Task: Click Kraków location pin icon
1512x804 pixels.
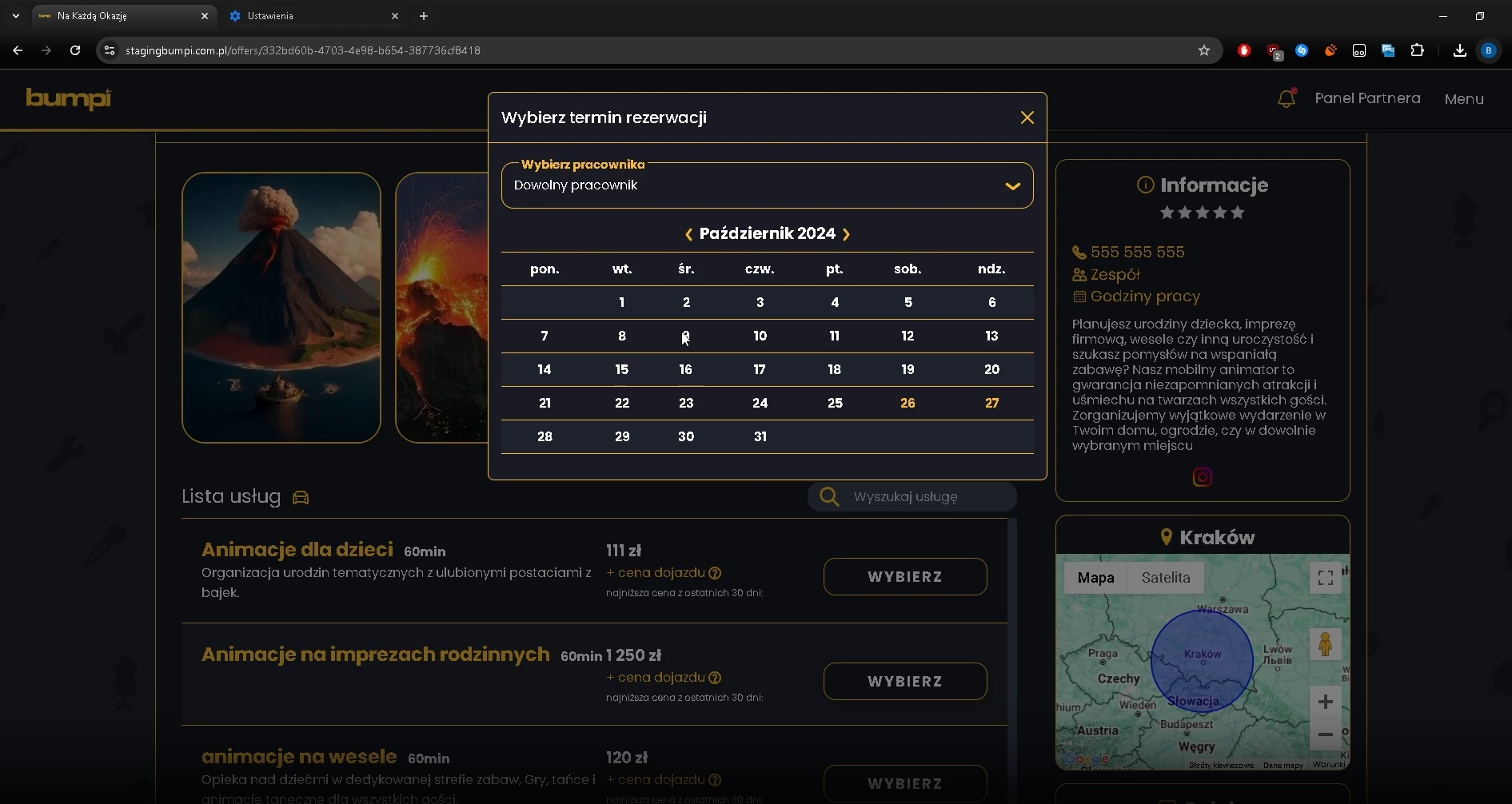Action: click(x=1167, y=537)
